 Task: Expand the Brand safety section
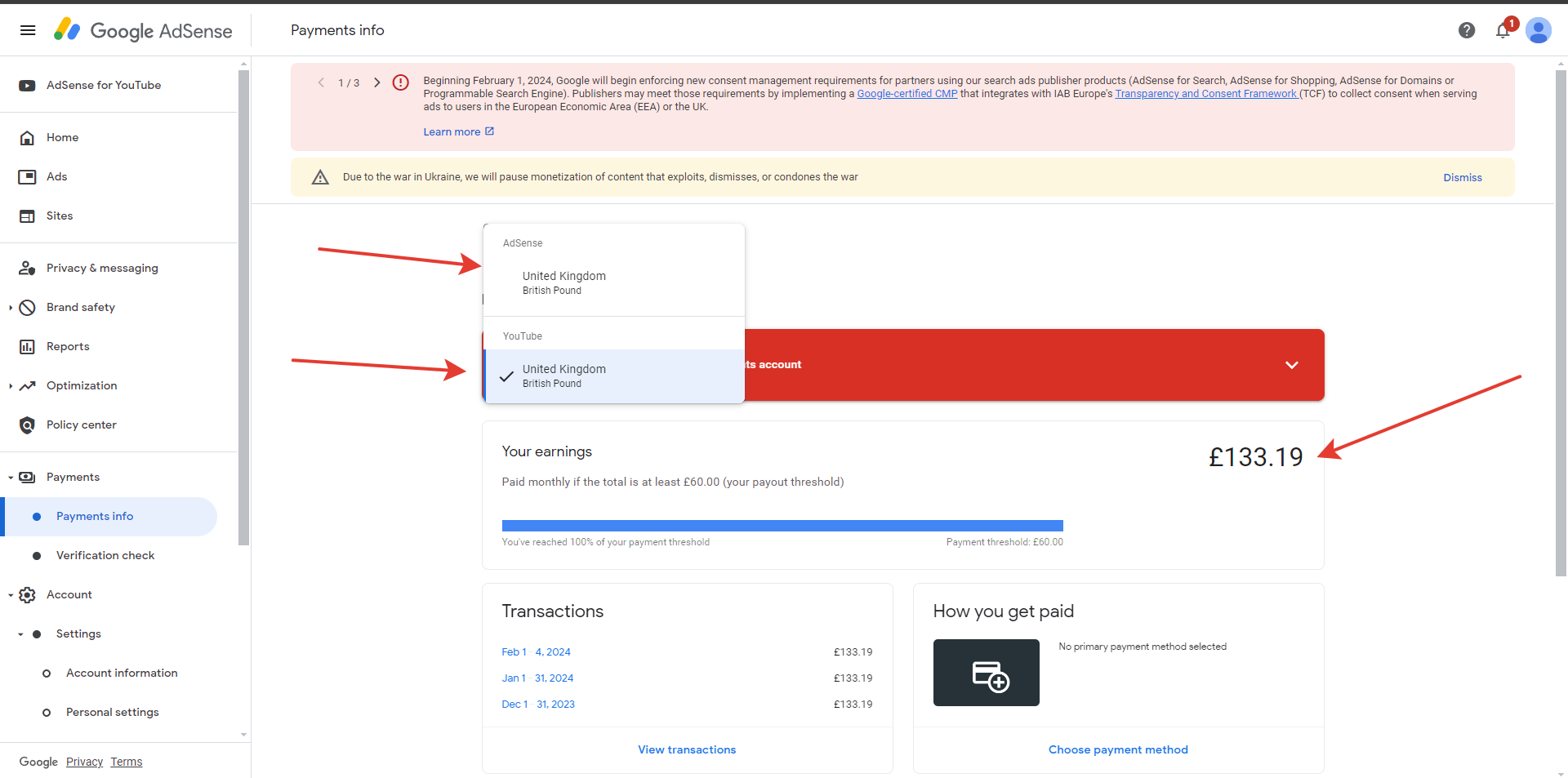11,308
